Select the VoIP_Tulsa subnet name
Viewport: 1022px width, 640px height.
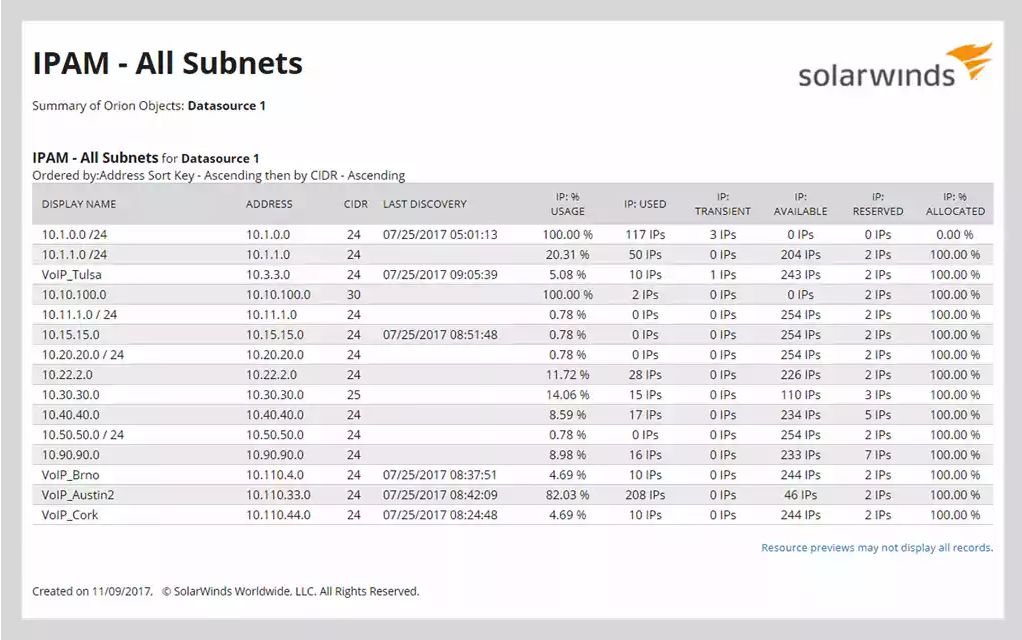pyautogui.click(x=72, y=274)
